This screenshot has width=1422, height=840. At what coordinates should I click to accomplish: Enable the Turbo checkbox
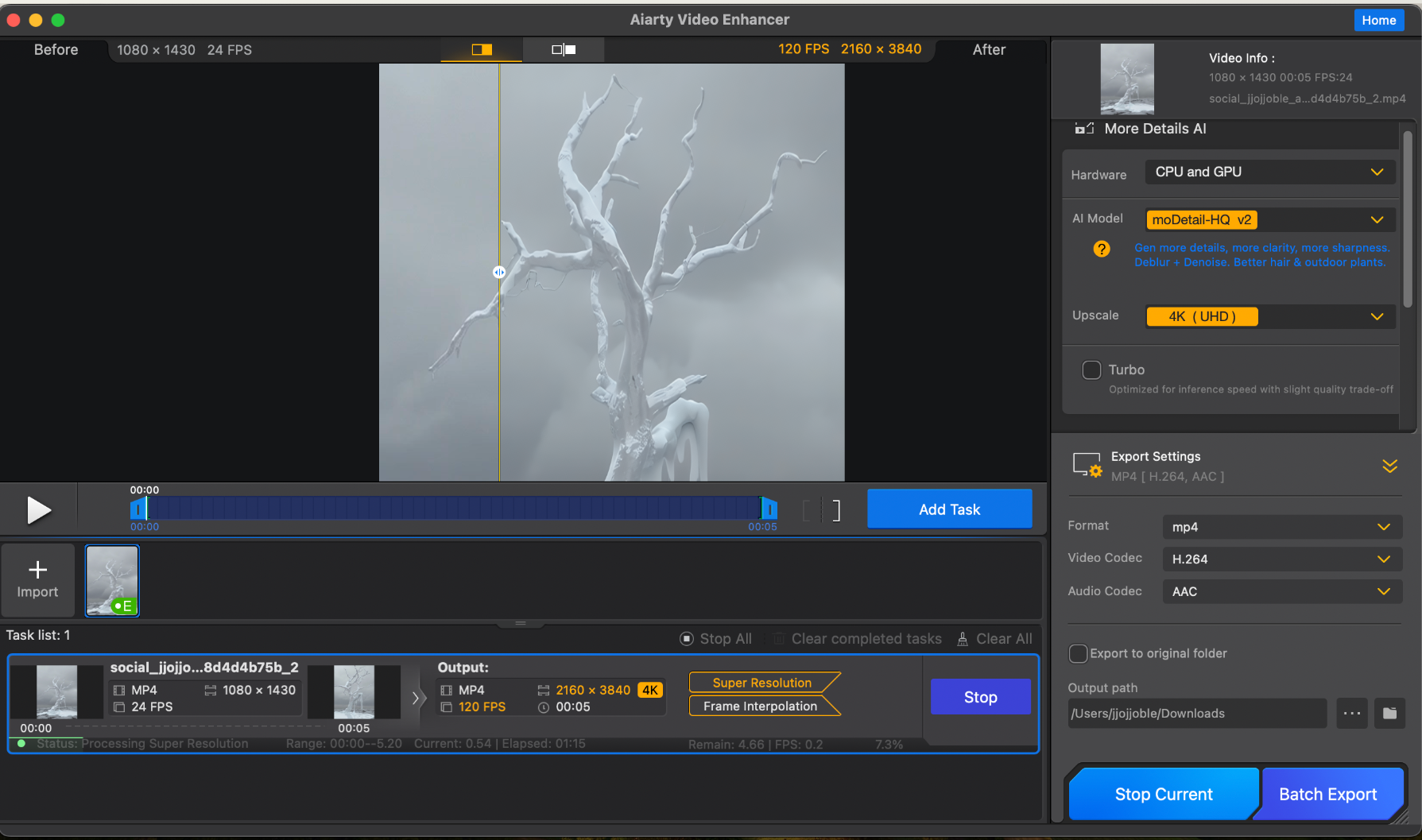(1091, 370)
